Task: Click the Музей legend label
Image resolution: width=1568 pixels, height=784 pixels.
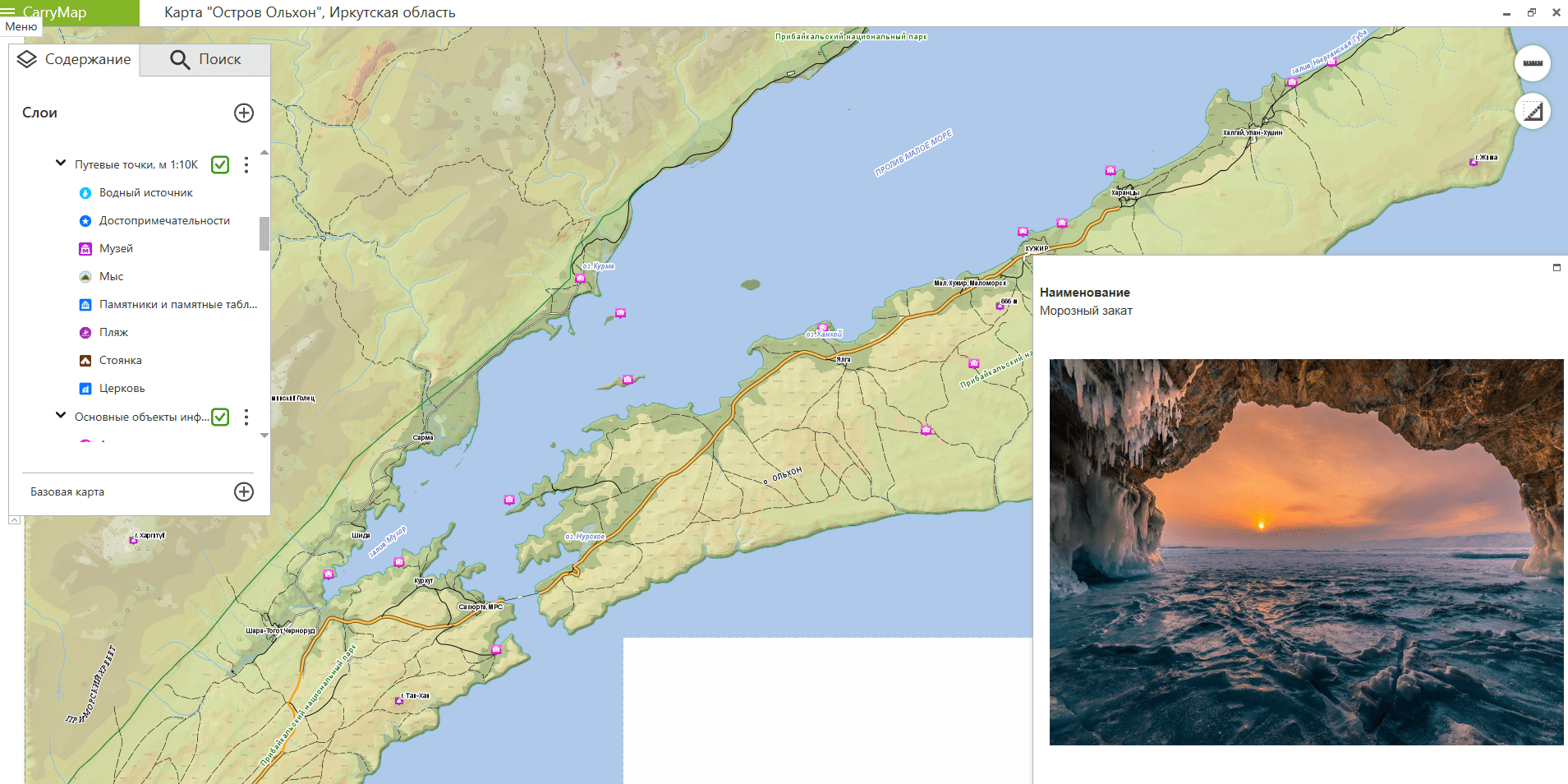Action: tap(116, 249)
